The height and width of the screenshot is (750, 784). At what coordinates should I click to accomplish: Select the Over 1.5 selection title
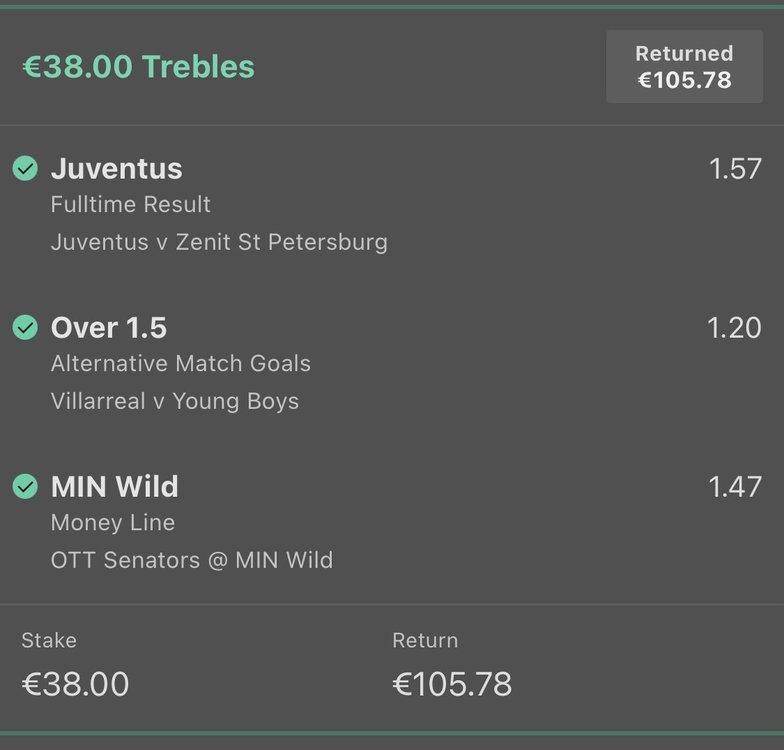109,328
